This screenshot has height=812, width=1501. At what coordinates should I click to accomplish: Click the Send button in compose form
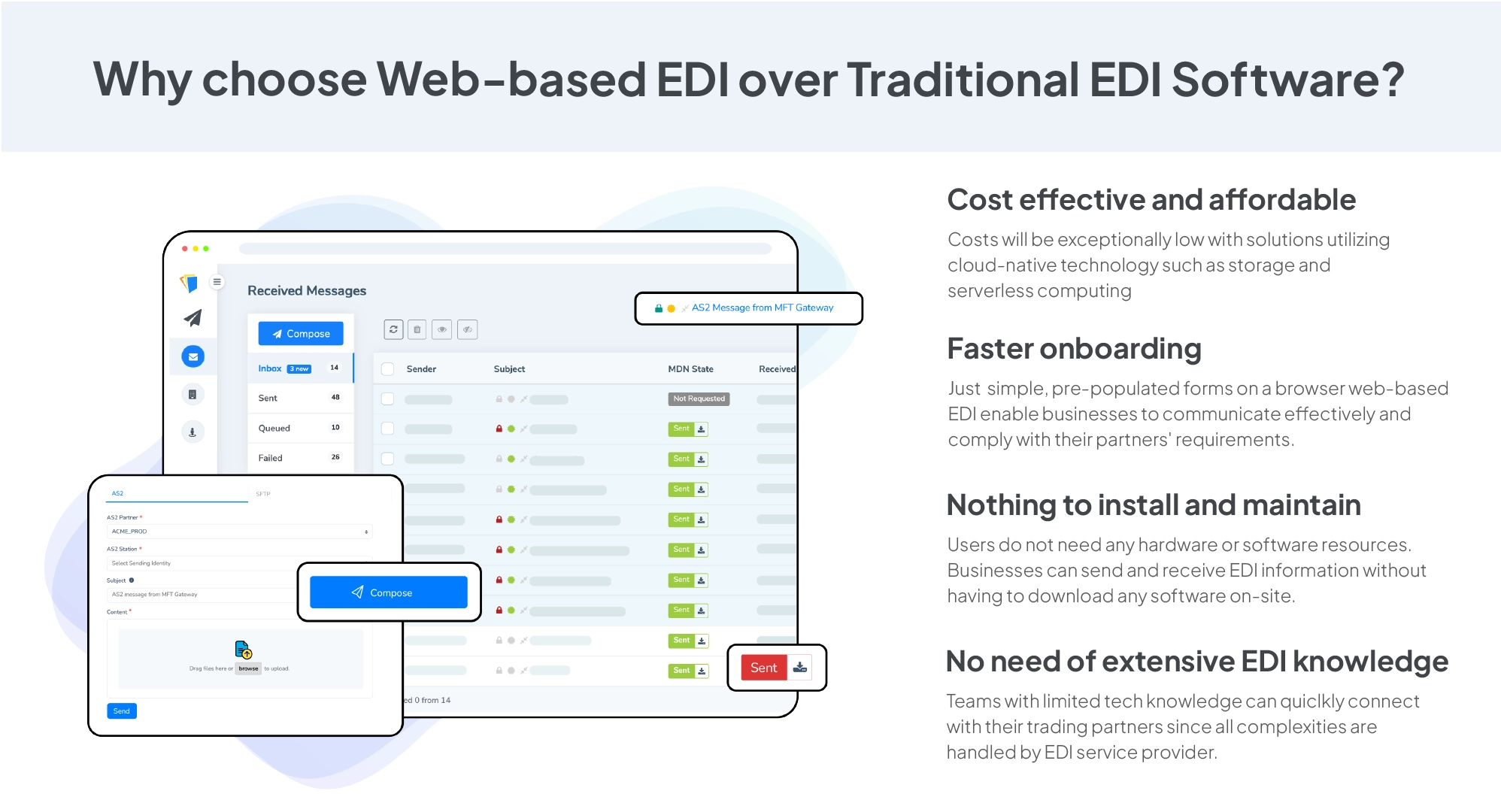point(122,711)
